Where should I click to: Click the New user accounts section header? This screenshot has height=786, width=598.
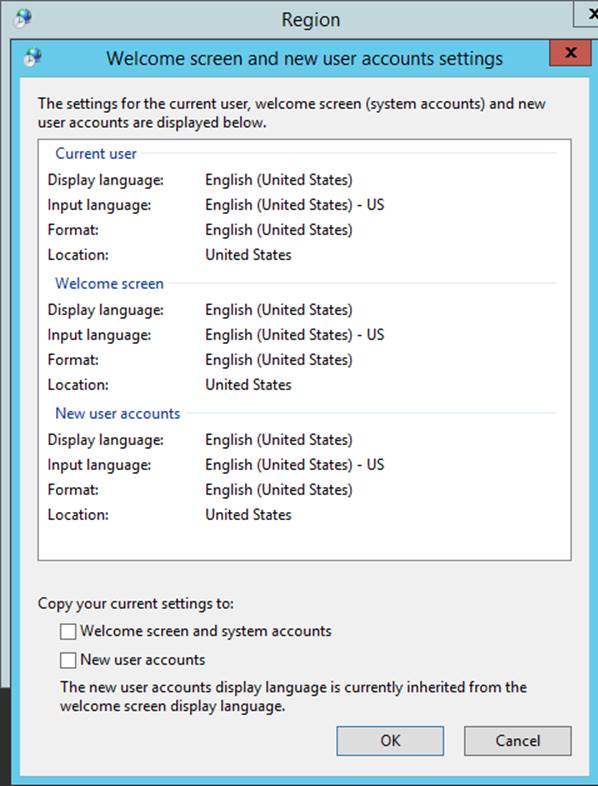118,413
